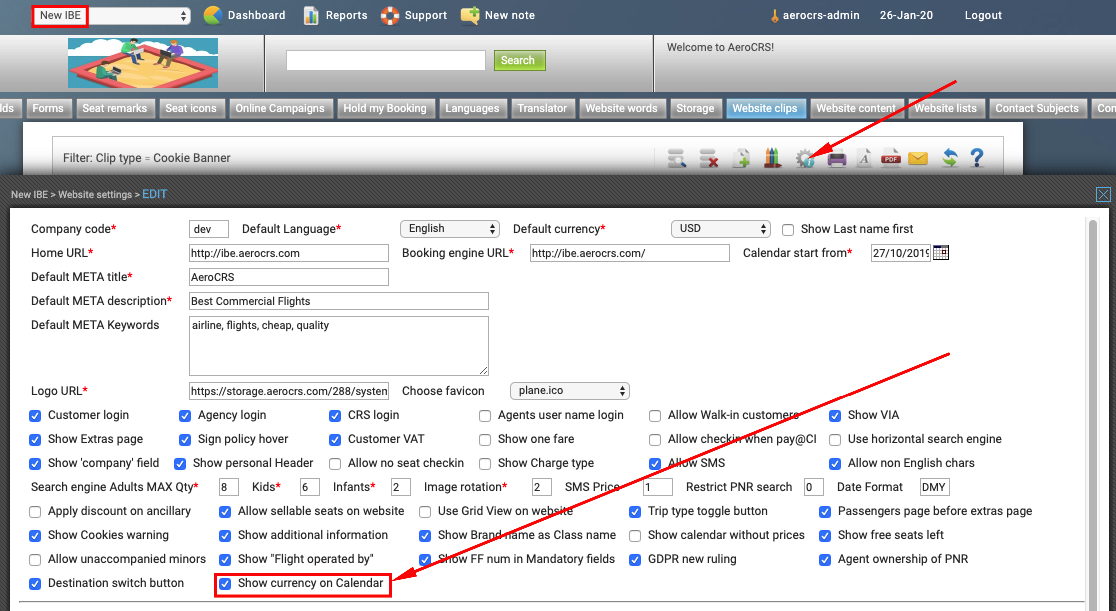The width and height of the screenshot is (1116, 611).
Task: Open the Calendar start date picker icon
Action: [941, 253]
